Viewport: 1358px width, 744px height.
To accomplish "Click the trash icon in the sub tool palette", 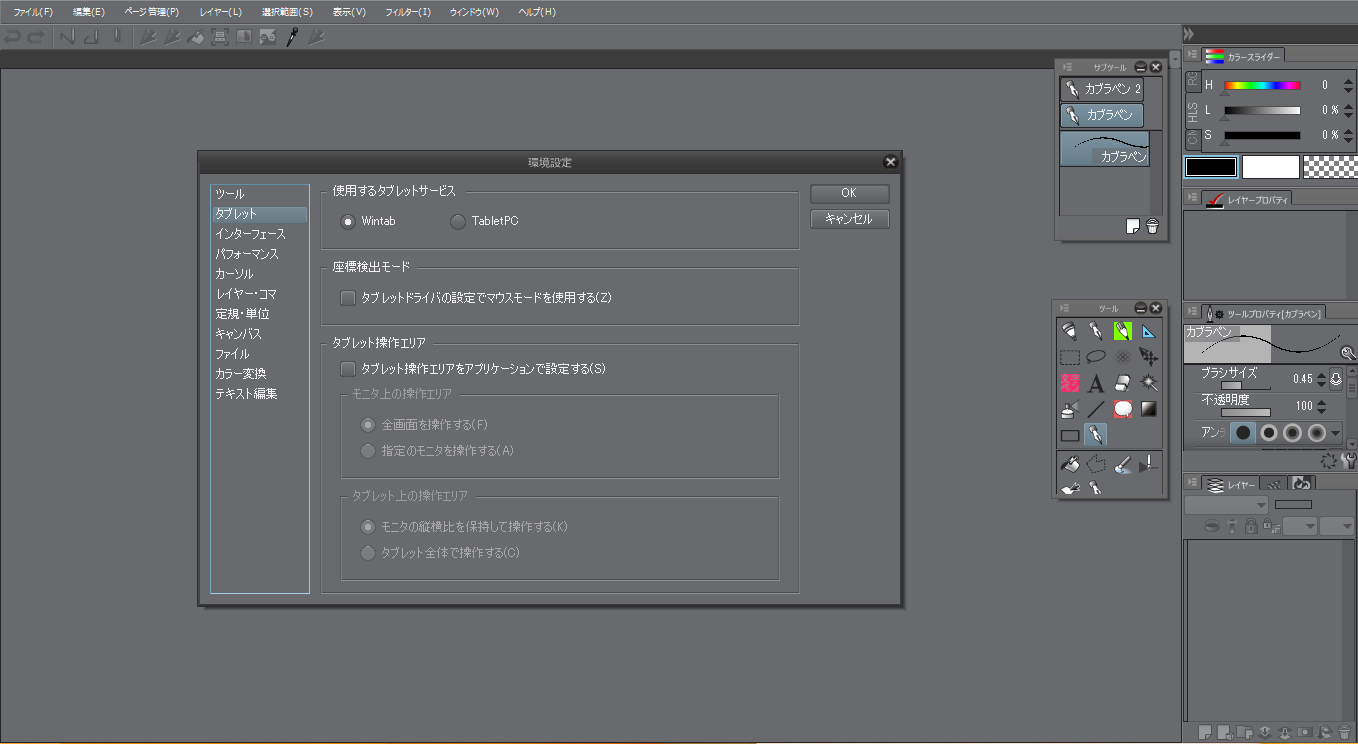I will pyautogui.click(x=1152, y=226).
